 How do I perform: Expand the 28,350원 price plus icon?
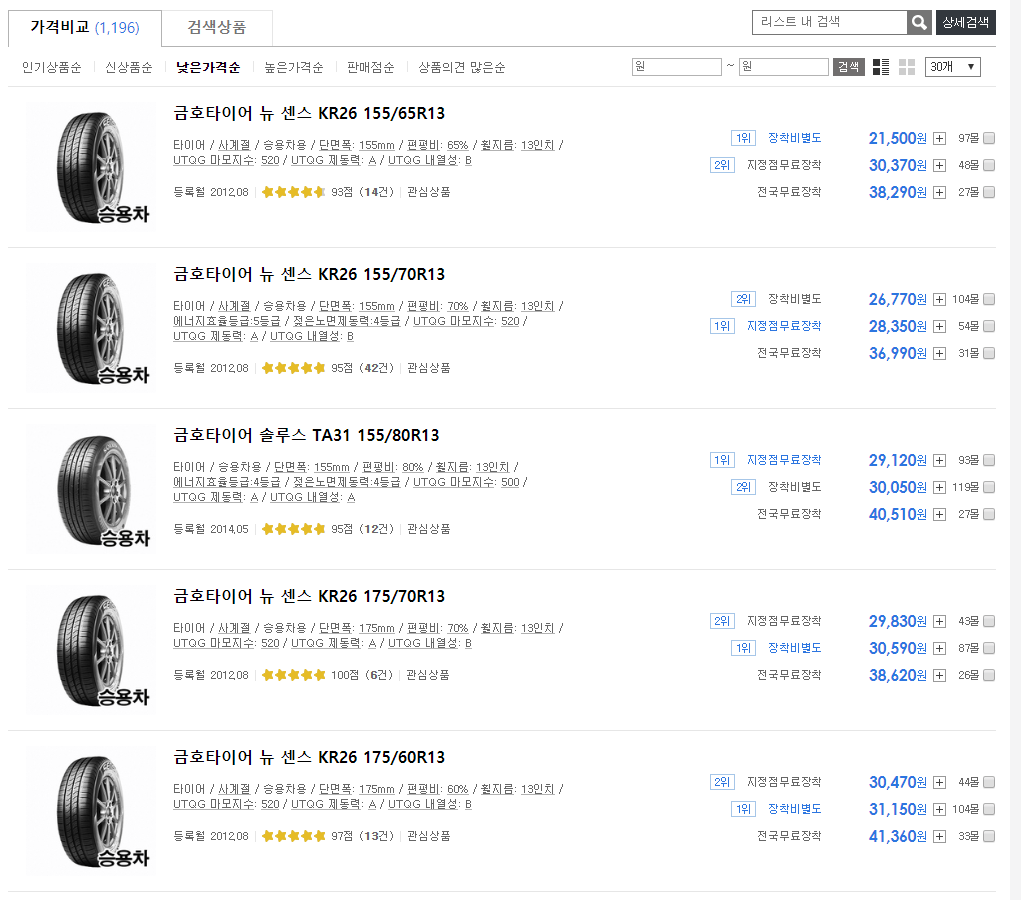click(939, 326)
